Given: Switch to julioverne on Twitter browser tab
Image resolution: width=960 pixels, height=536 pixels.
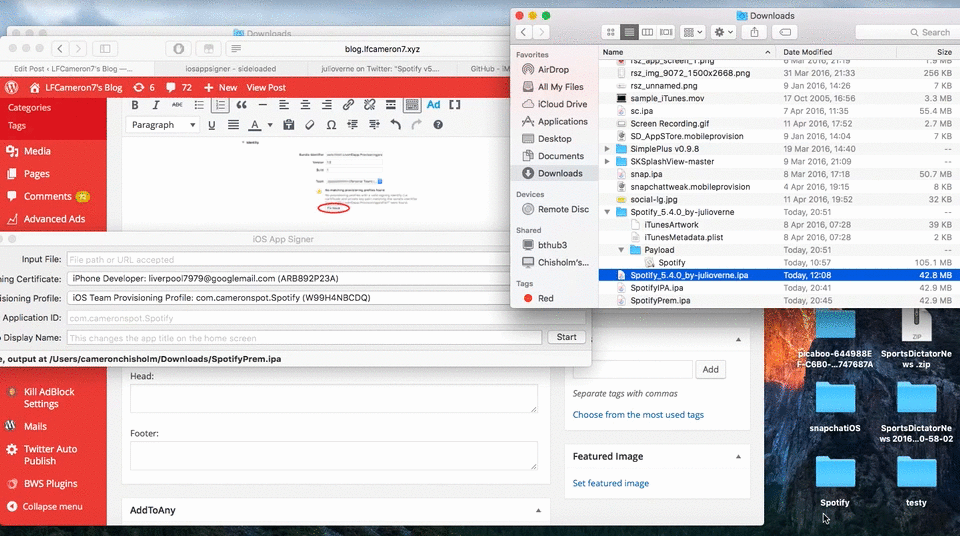Looking at the screenshot, I should 380,69.
